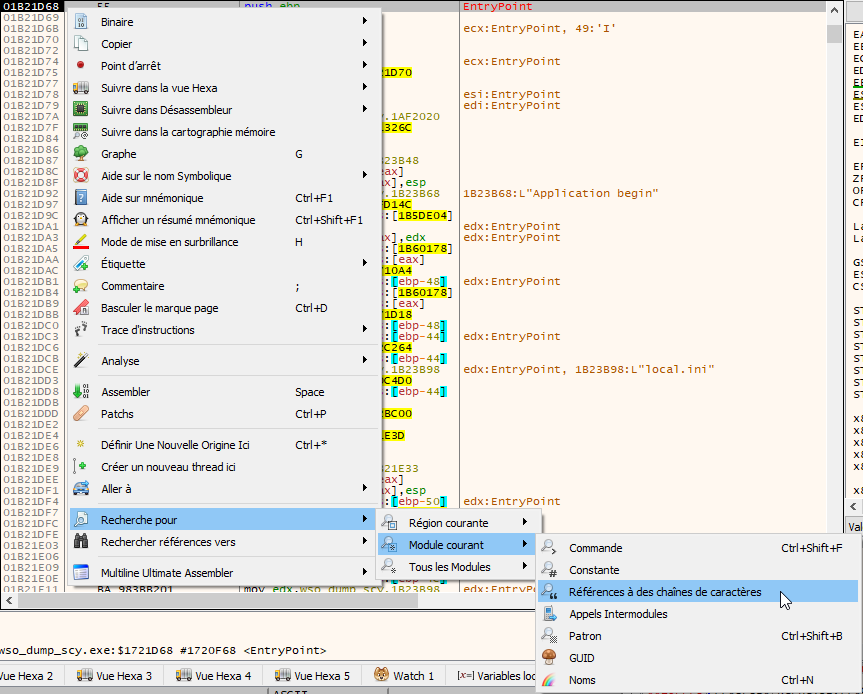Click the GUID mushroom icon
Viewport: 863px width, 694px height.
pyautogui.click(x=548, y=658)
